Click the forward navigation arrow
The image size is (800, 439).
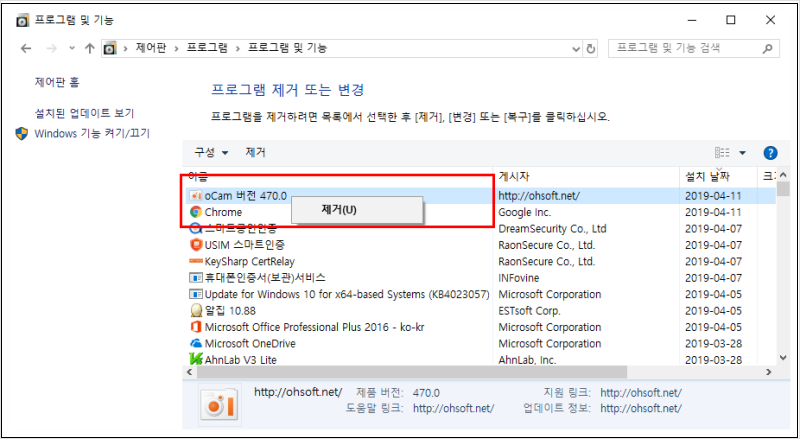[52, 48]
